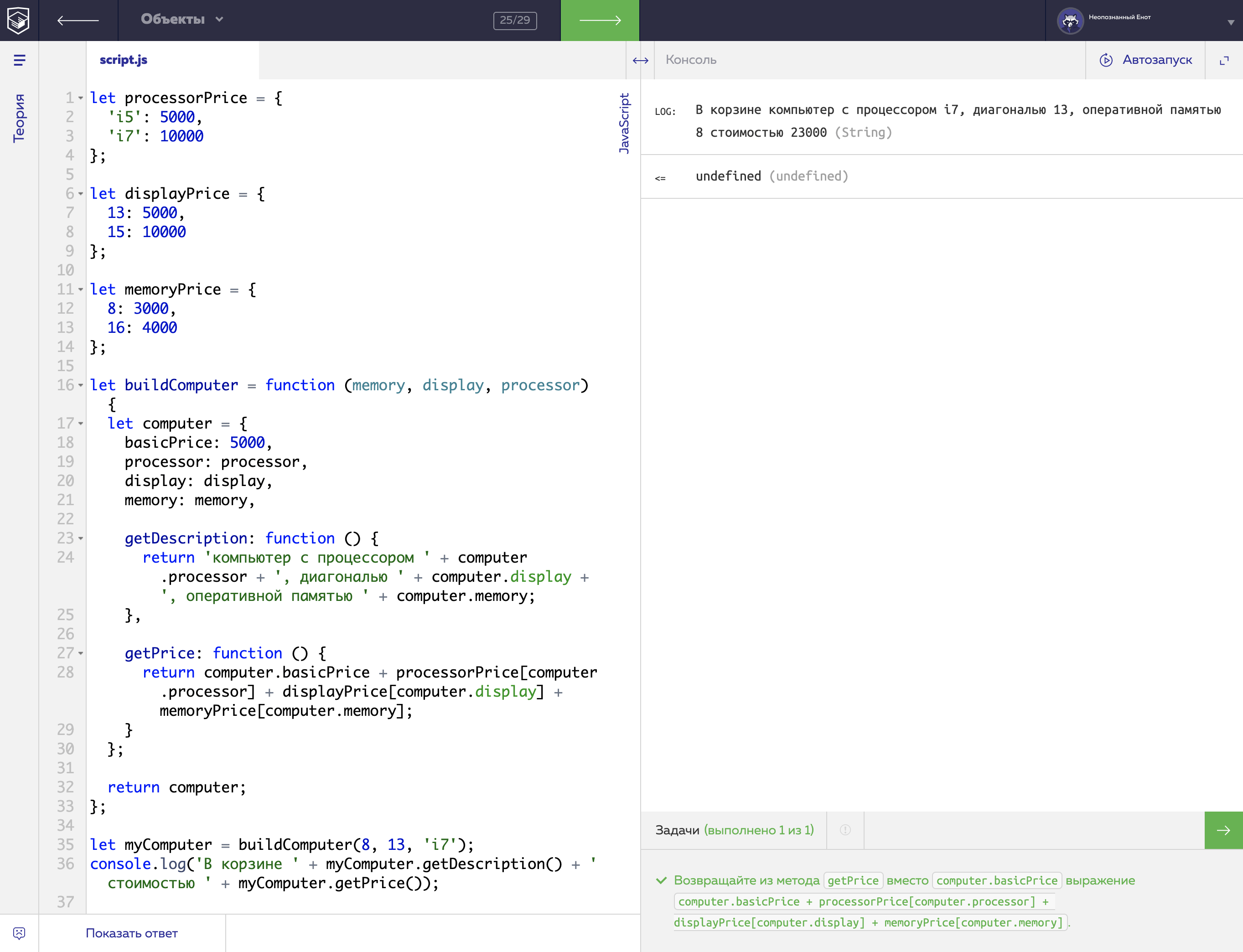Click the feedback face icon in bottom-left corner
1243x952 pixels.
[19, 933]
